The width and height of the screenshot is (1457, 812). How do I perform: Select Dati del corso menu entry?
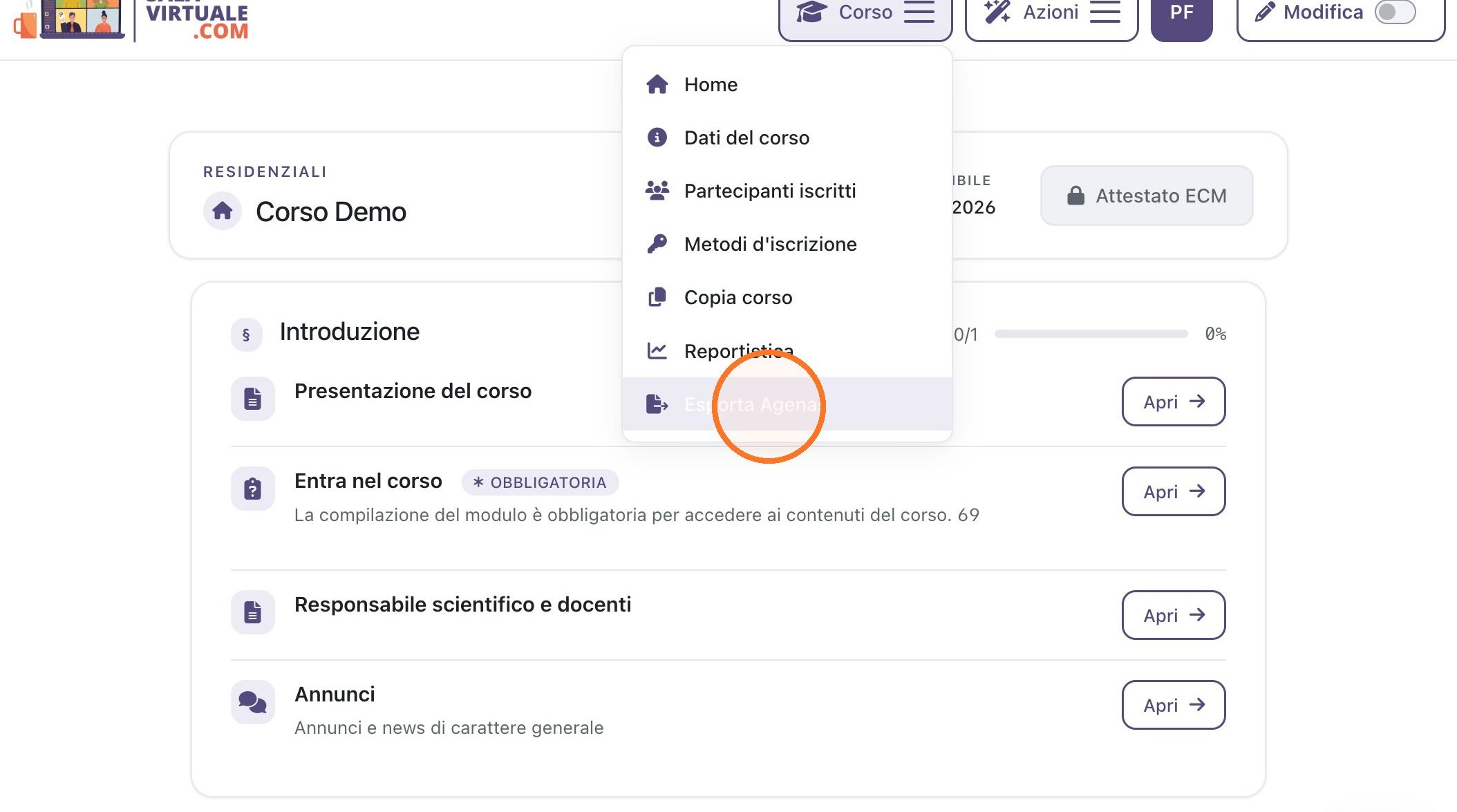point(787,138)
